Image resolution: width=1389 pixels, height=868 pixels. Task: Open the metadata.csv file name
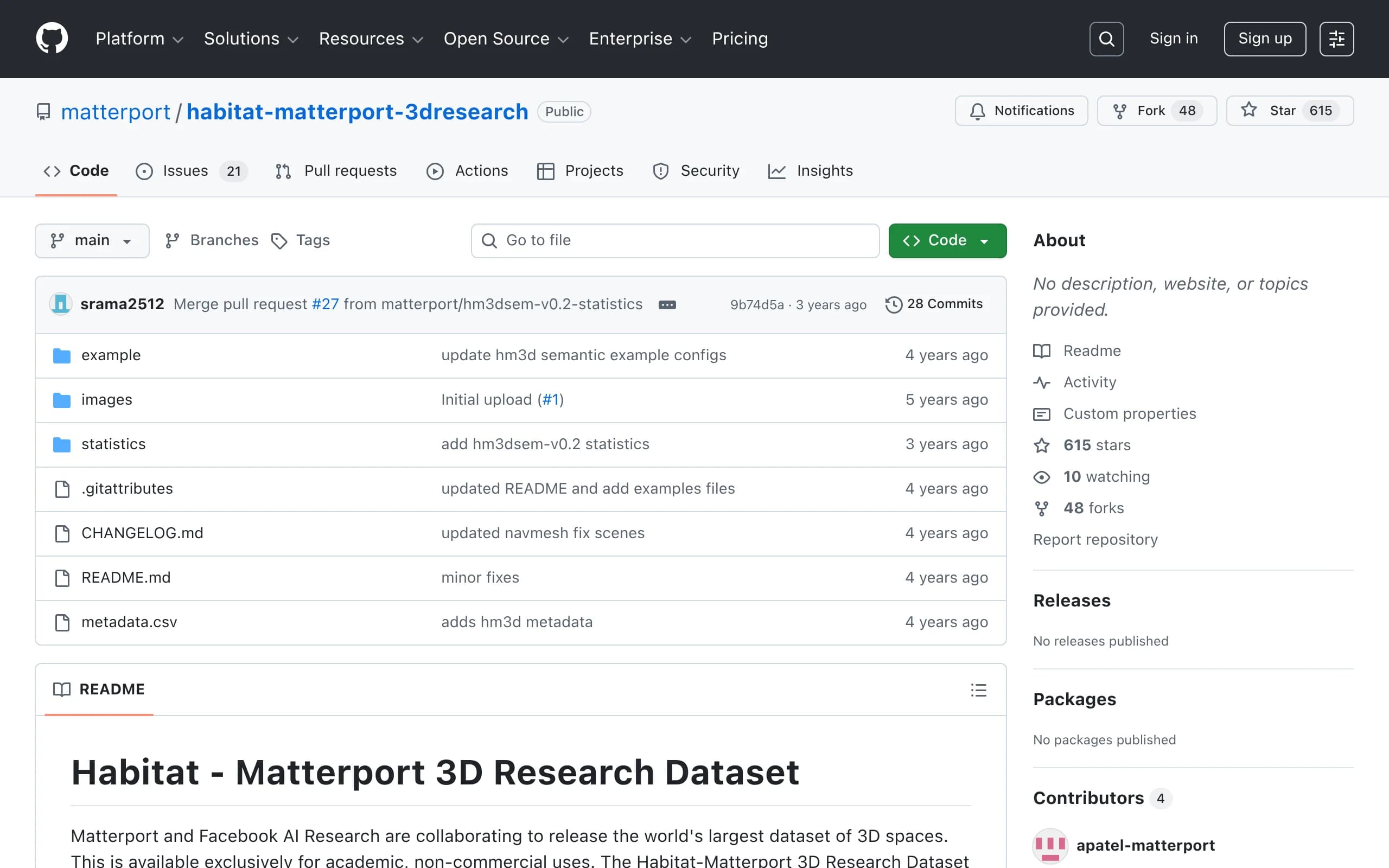129,622
